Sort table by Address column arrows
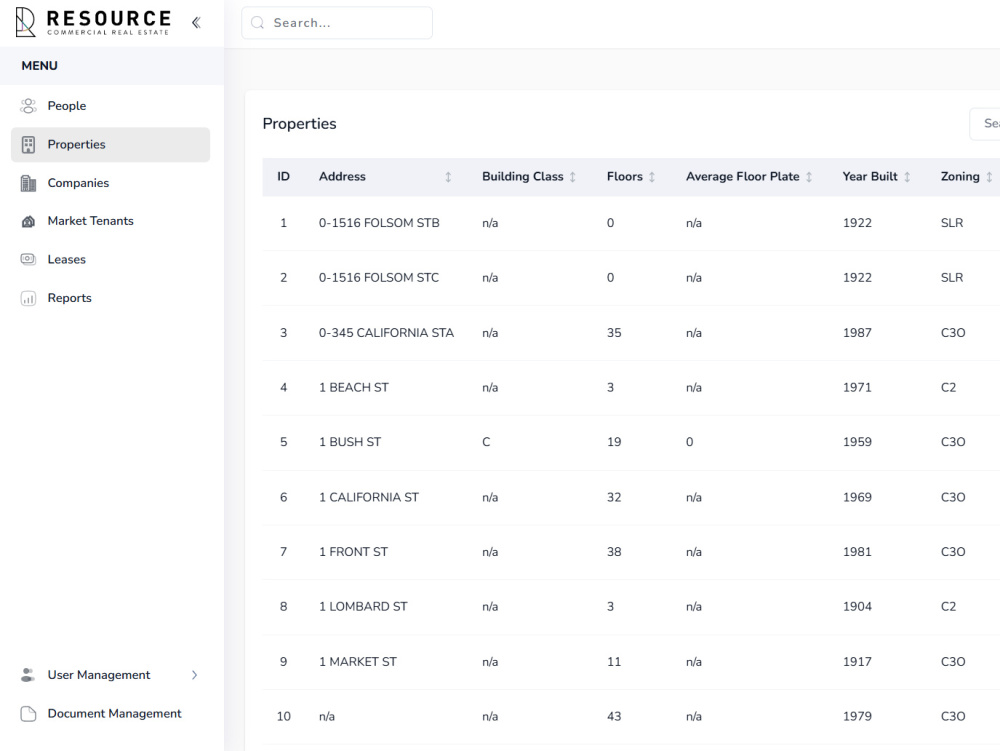 [x=448, y=177]
